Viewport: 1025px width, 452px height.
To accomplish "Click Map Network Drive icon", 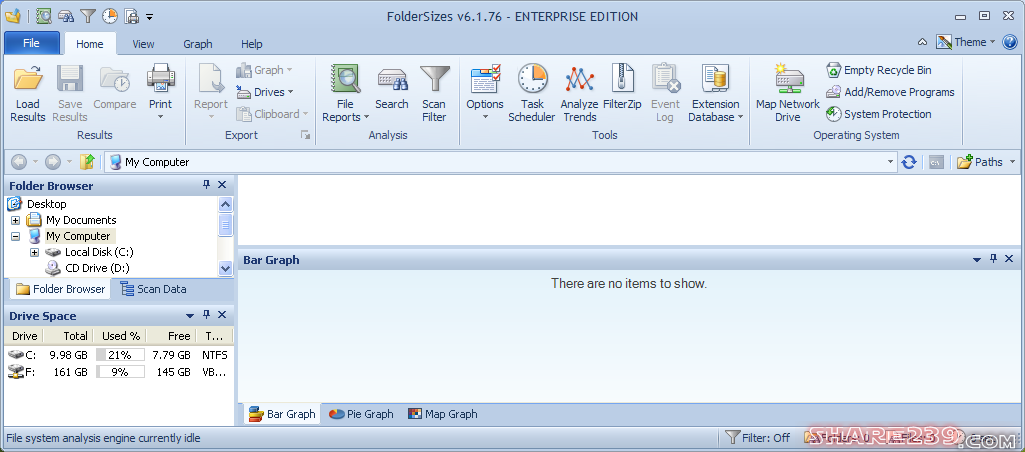I will click(x=788, y=94).
